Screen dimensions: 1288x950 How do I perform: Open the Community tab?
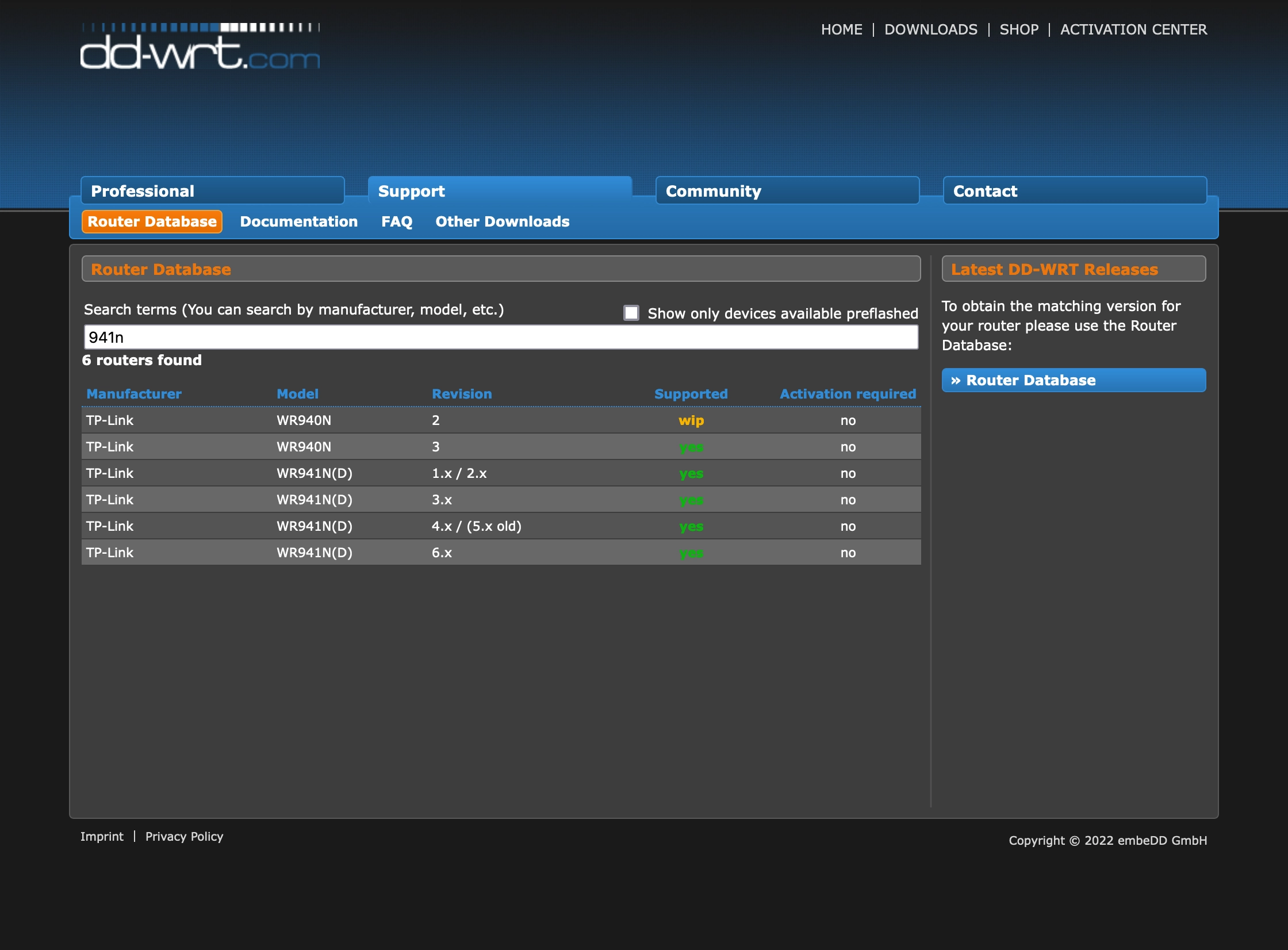pos(788,191)
